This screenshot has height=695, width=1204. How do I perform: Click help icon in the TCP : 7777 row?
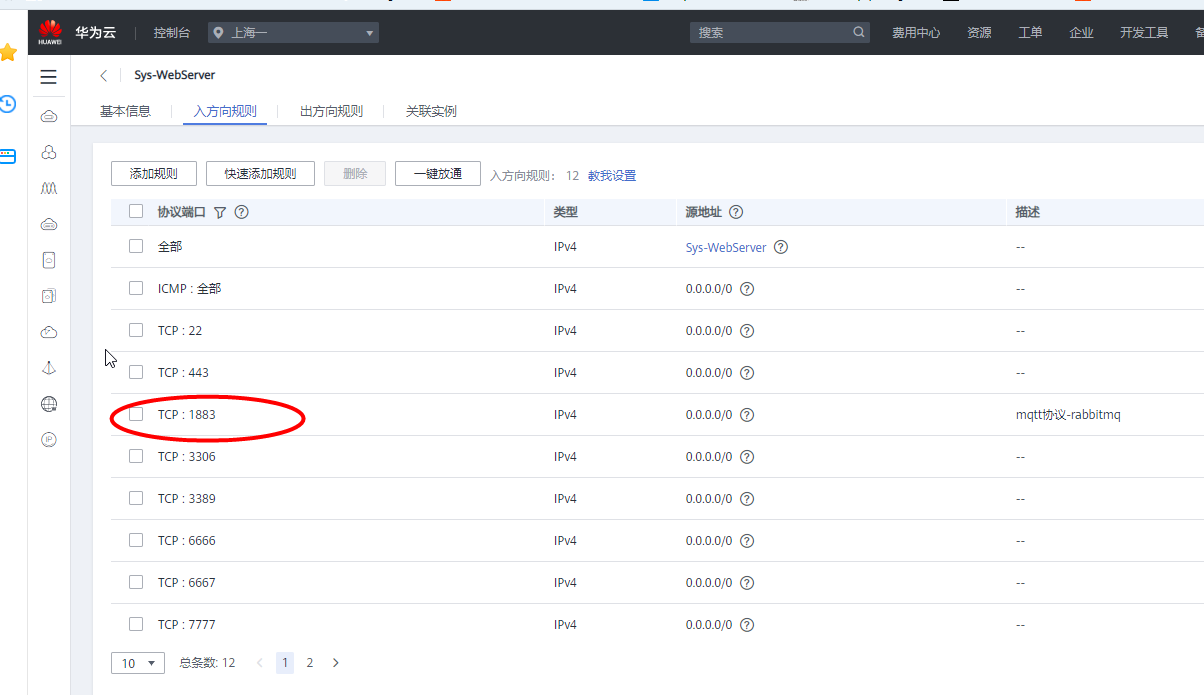(747, 625)
